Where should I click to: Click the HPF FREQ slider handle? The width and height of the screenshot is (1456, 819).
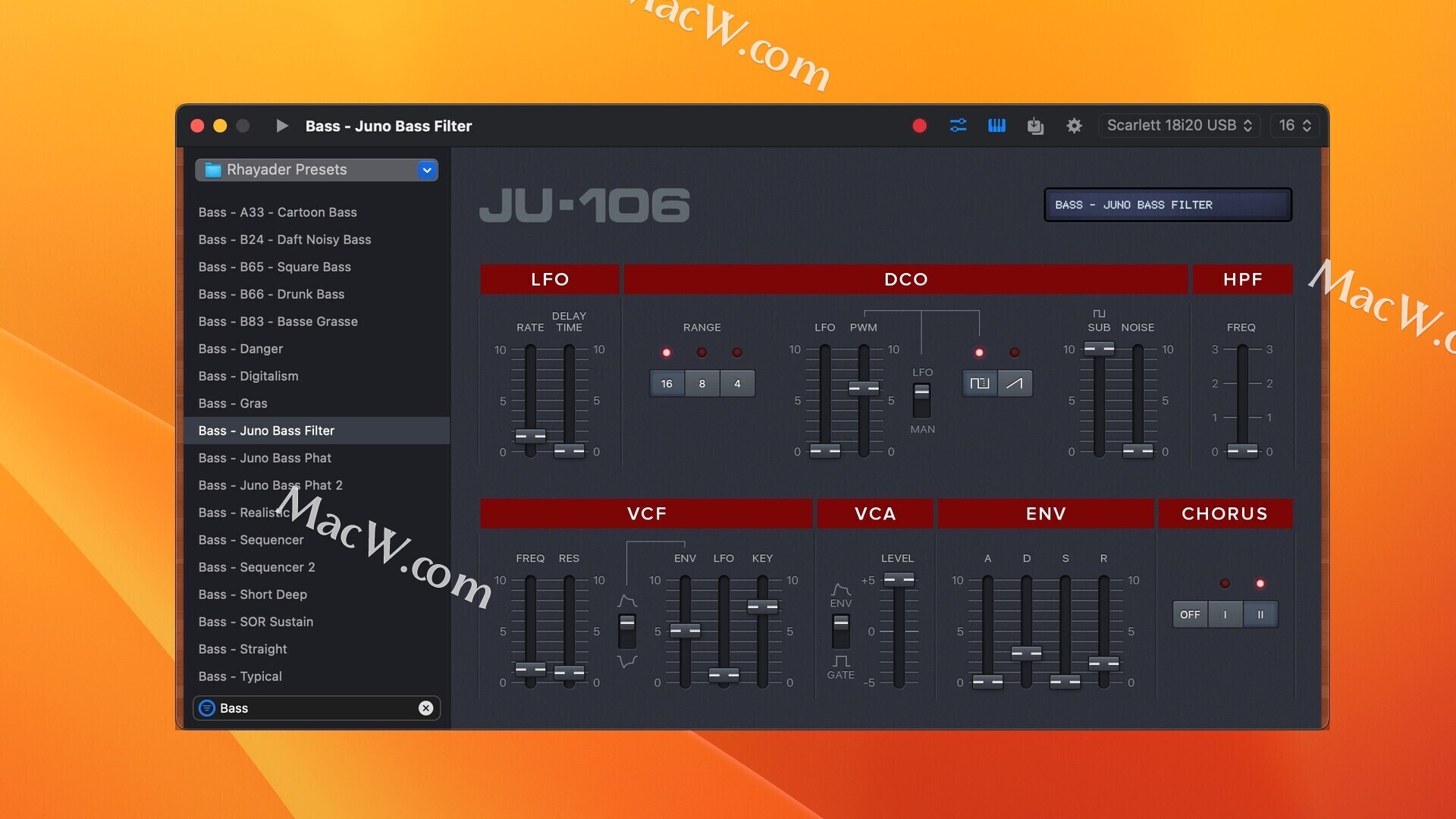tap(1242, 451)
